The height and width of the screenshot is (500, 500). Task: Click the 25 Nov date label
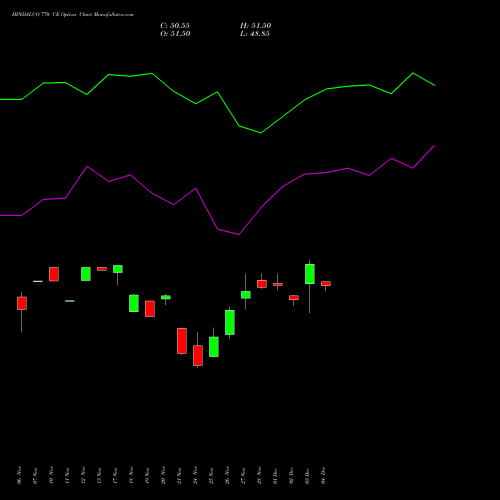(x=211, y=475)
